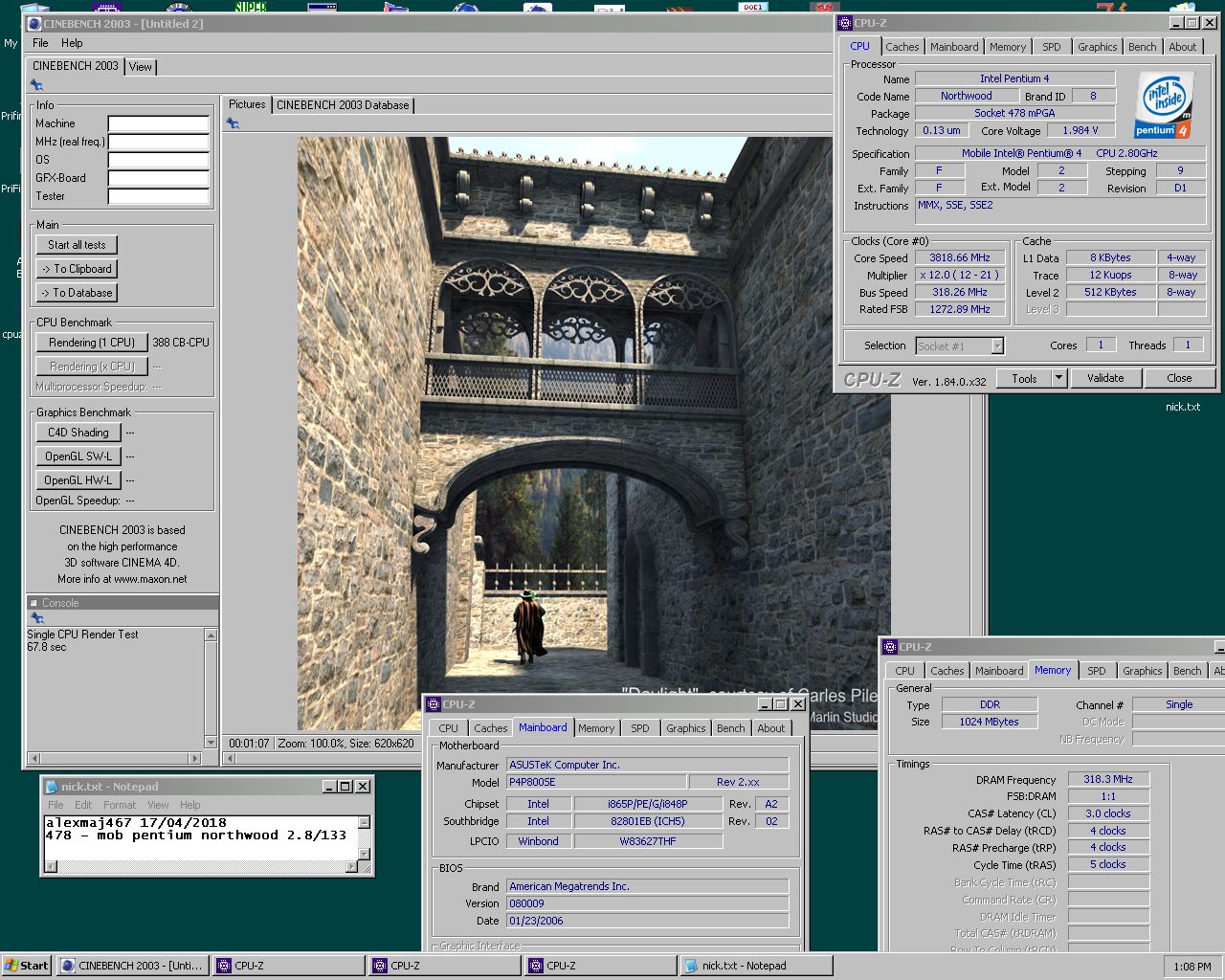Switch to the View tab in CINEBENCH
This screenshot has width=1225, height=980.
[141, 67]
